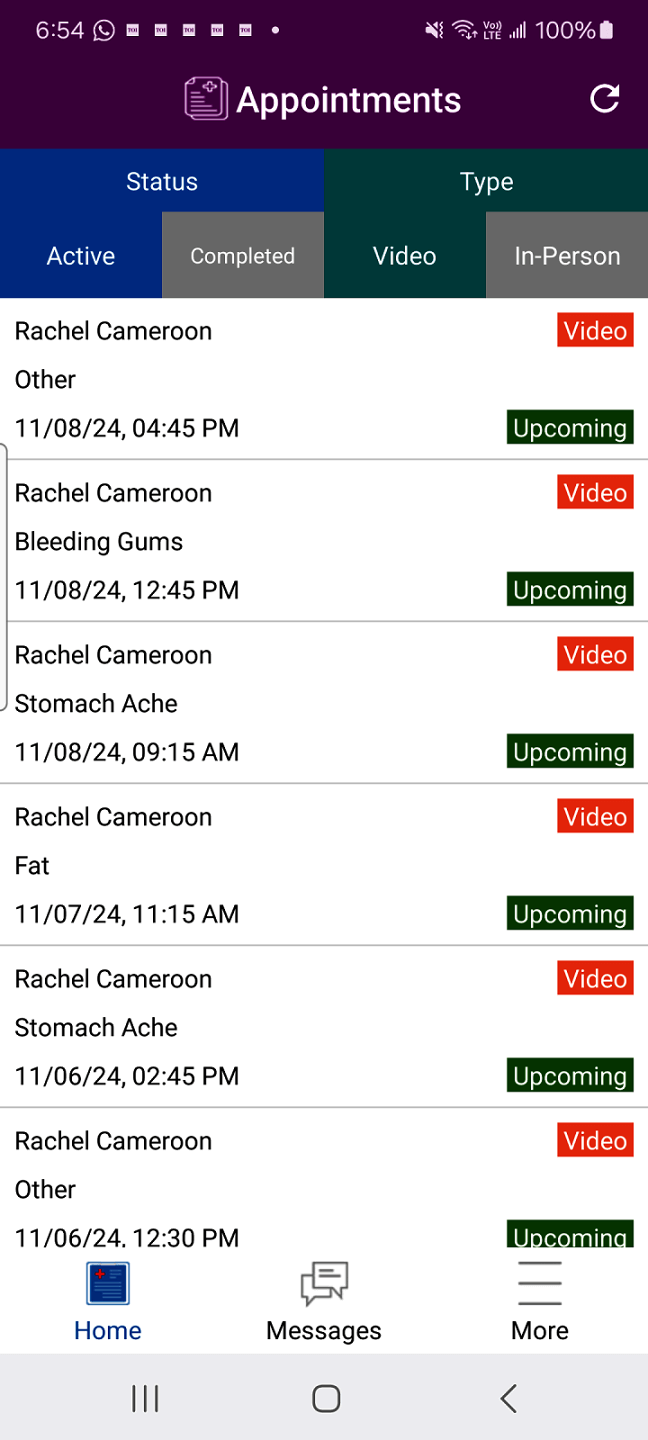The width and height of the screenshot is (648, 1440).
Task: Tap the refresh icon in the header
Action: 604,99
